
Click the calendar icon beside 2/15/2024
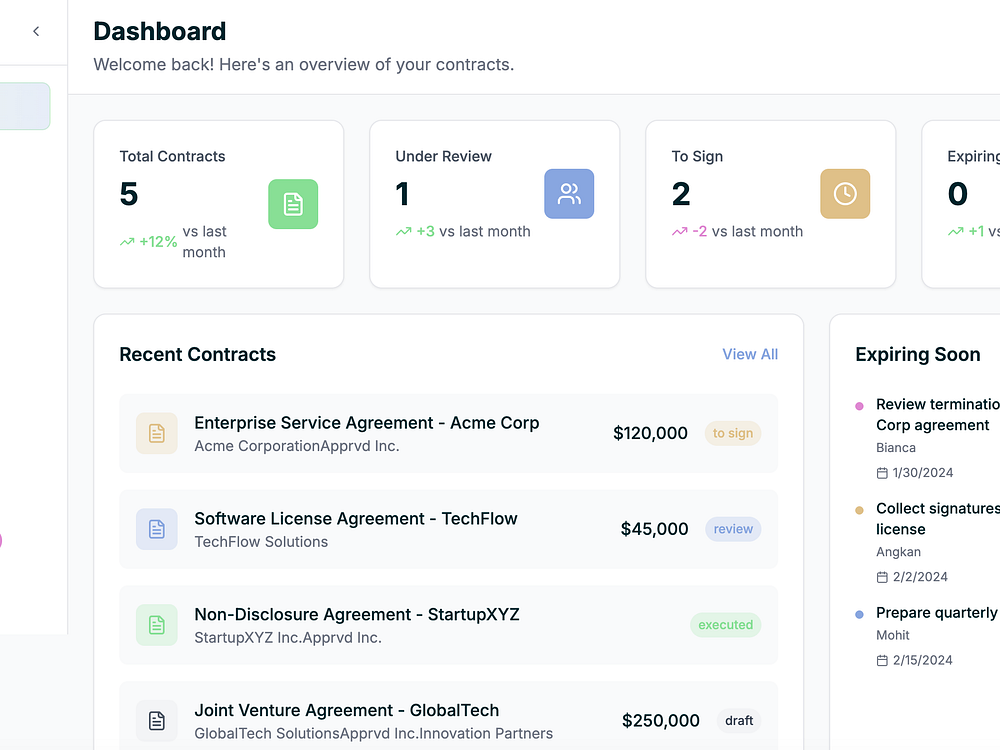[882, 661]
